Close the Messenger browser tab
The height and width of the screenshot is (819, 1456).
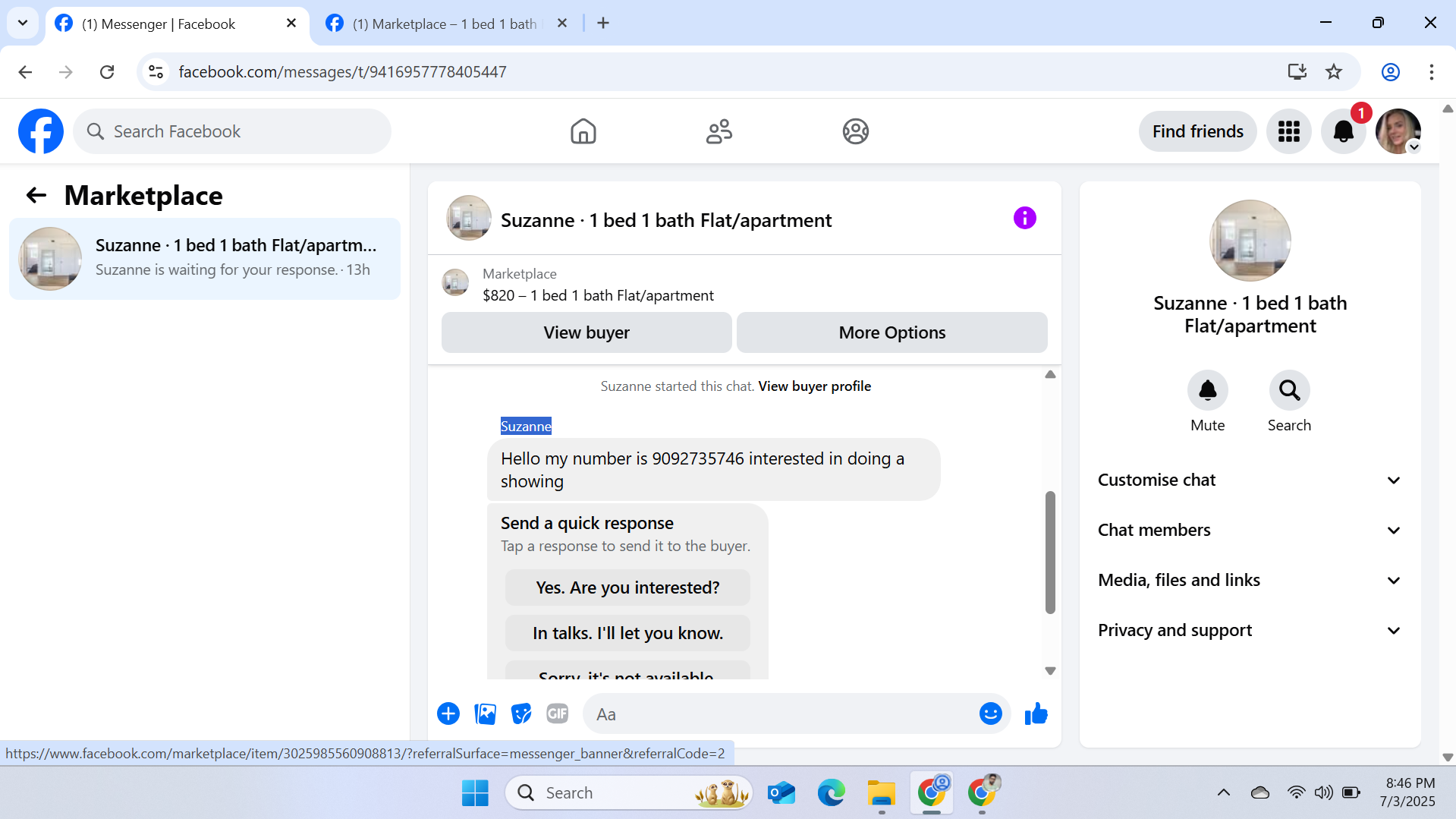[x=291, y=24]
